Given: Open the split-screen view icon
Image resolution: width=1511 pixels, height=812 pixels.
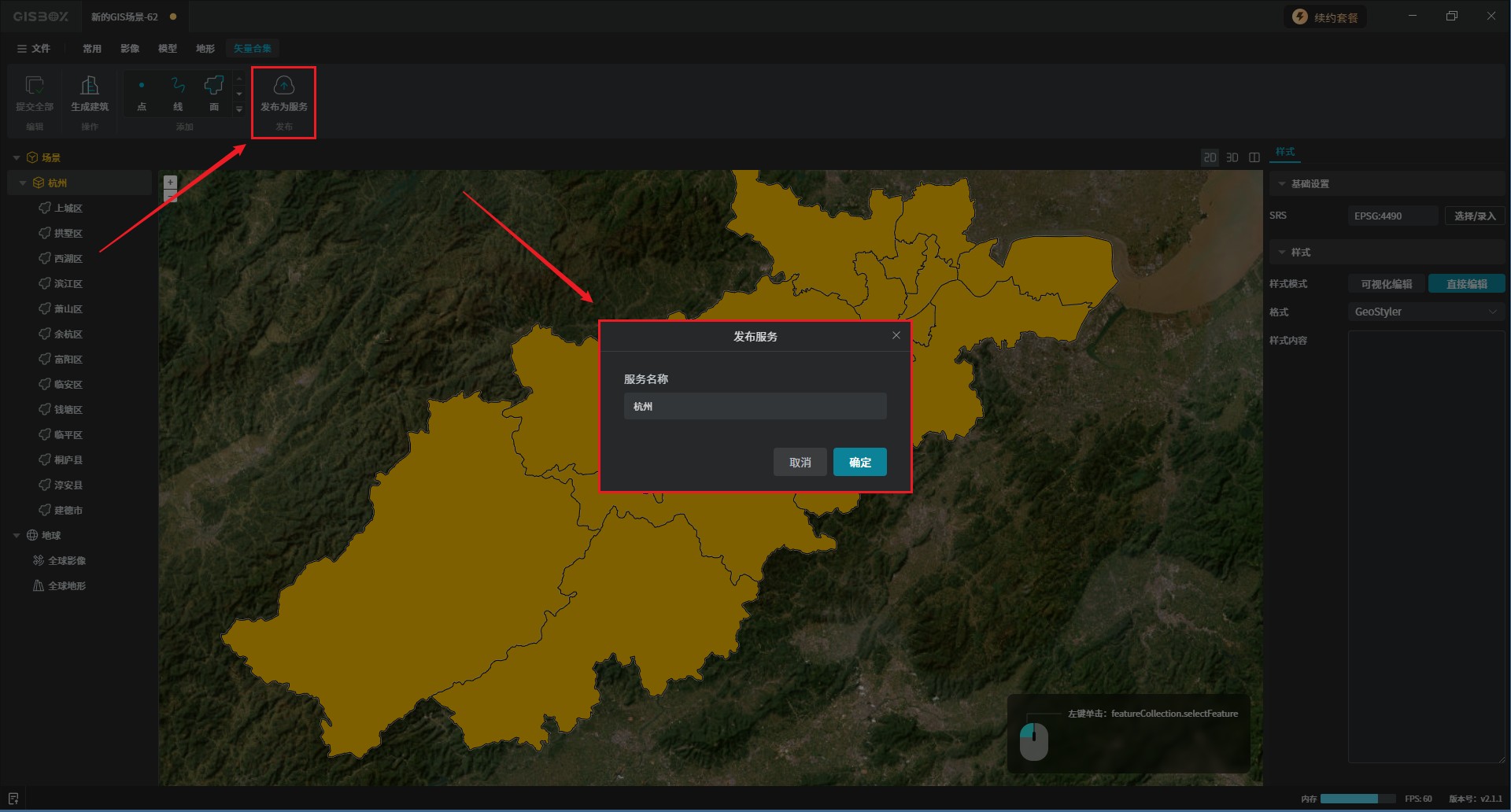Looking at the screenshot, I should click(x=1254, y=157).
